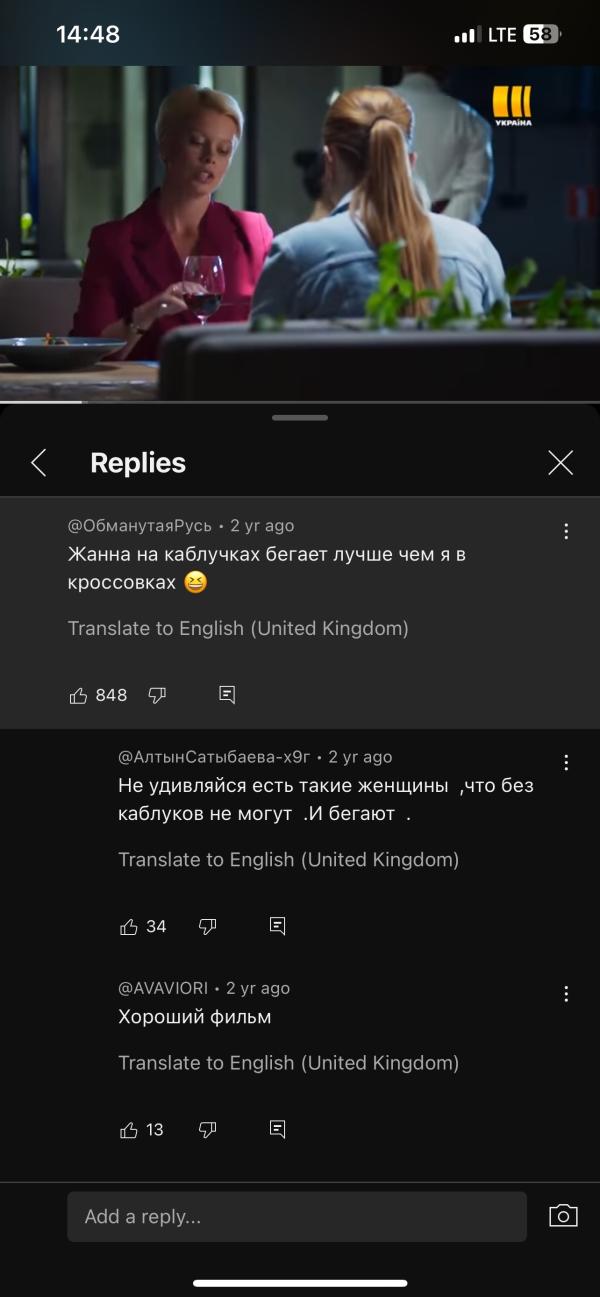This screenshot has height=1297, width=600.
Task: Translate the Жанна на каблучках comment to English
Action: pyautogui.click(x=238, y=629)
